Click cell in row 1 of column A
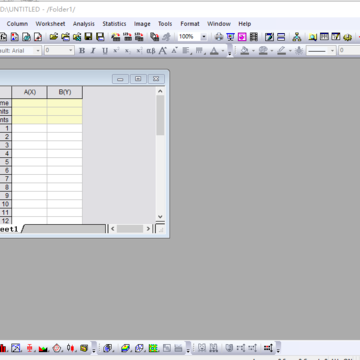The image size is (360, 360). tap(30, 128)
